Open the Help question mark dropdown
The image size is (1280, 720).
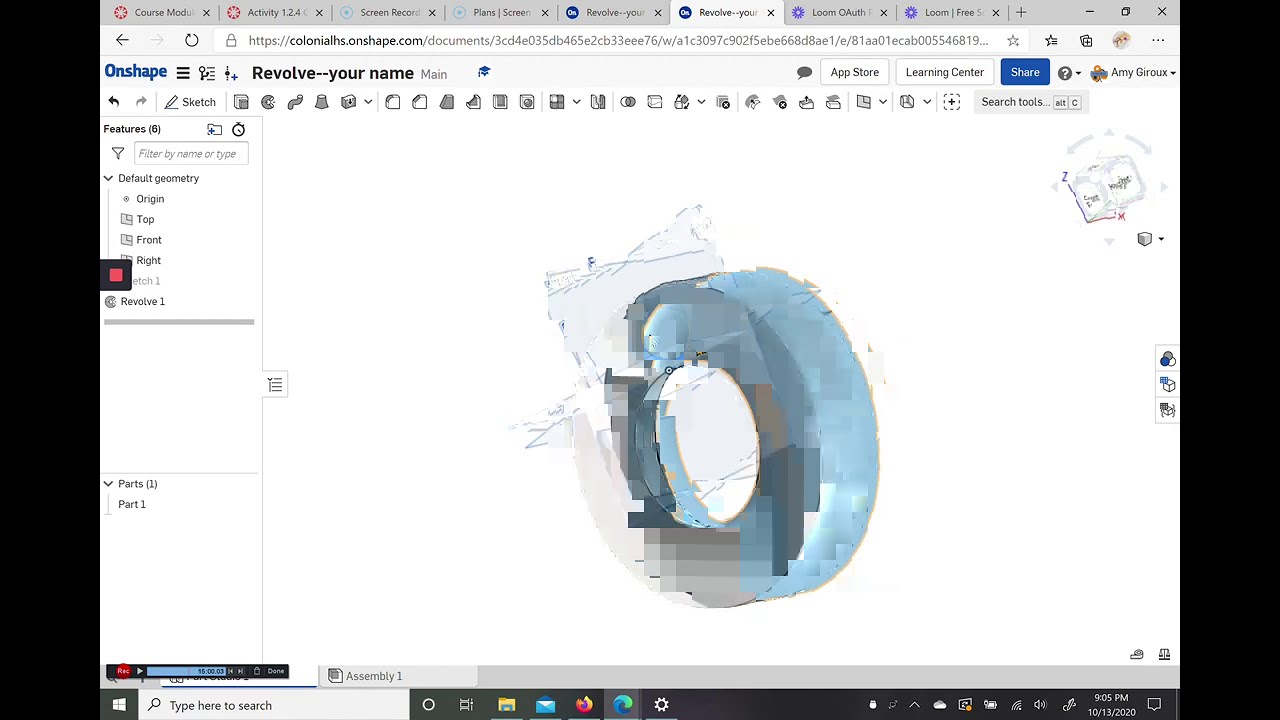pos(1069,73)
